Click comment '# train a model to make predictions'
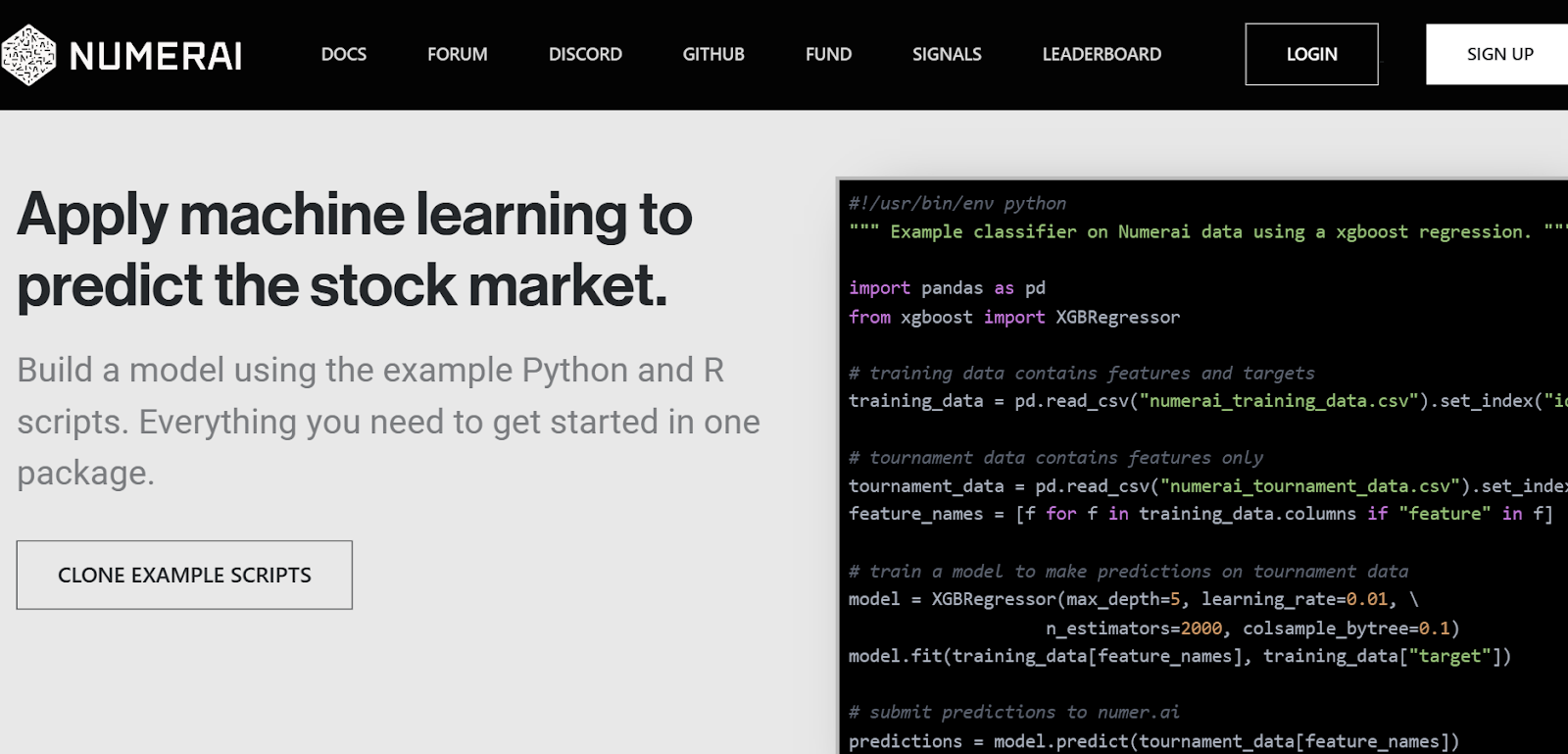The image size is (1568, 754). [x=1128, y=572]
